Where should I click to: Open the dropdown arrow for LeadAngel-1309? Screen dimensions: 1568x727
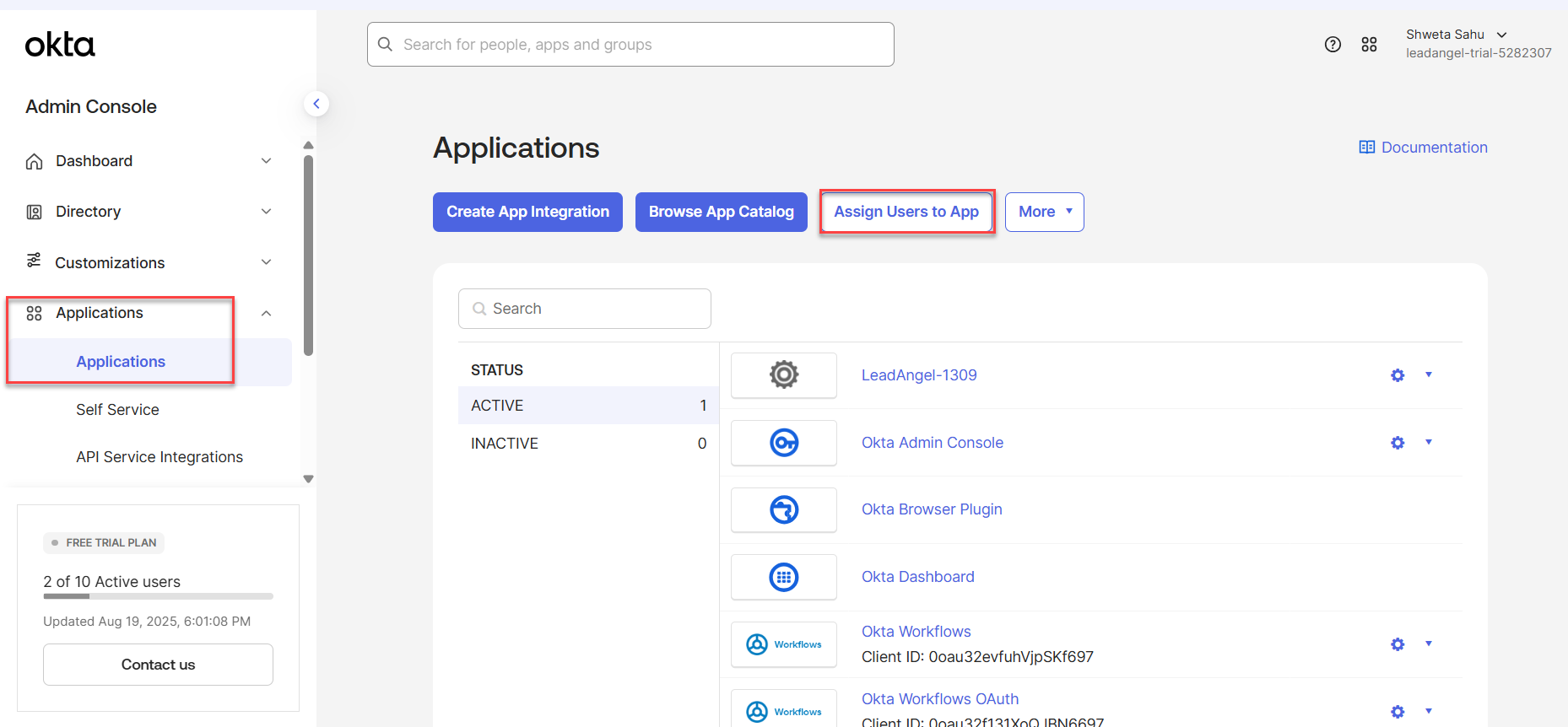pos(1429,374)
